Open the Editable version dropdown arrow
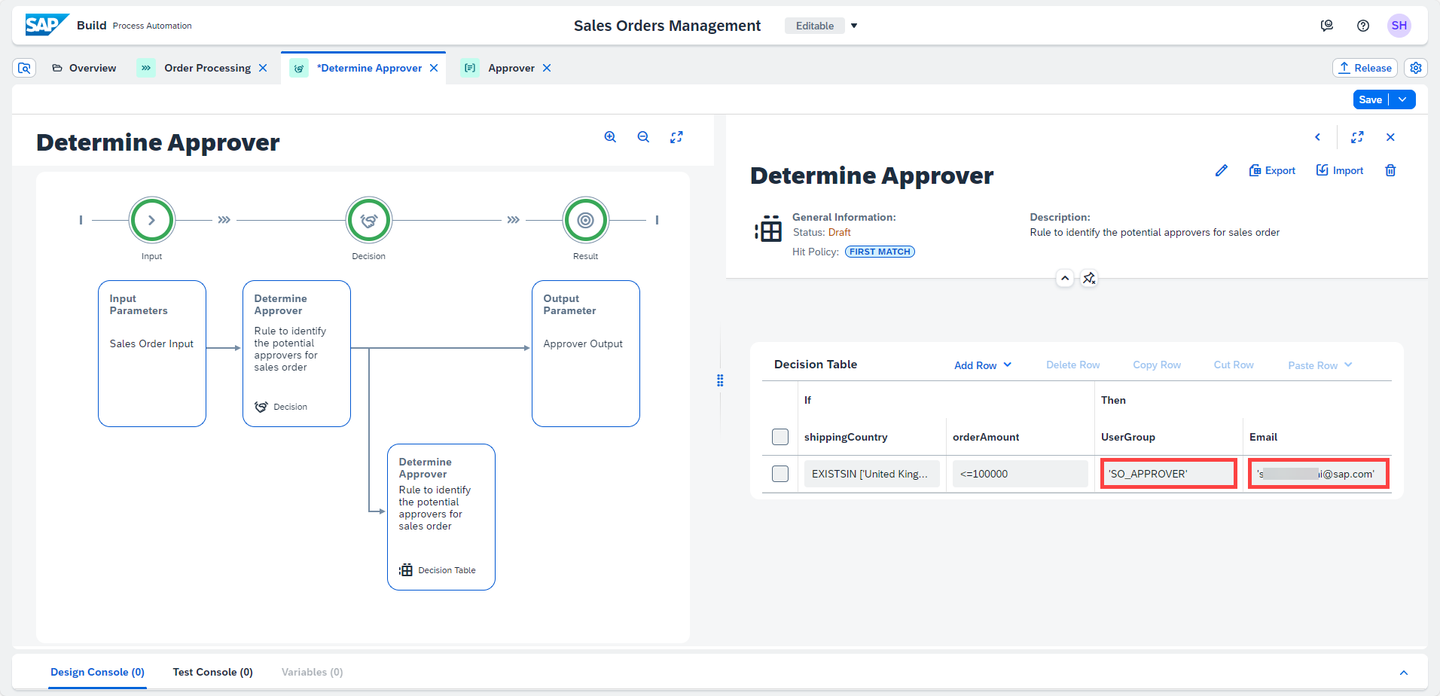This screenshot has width=1440, height=696. coord(854,26)
